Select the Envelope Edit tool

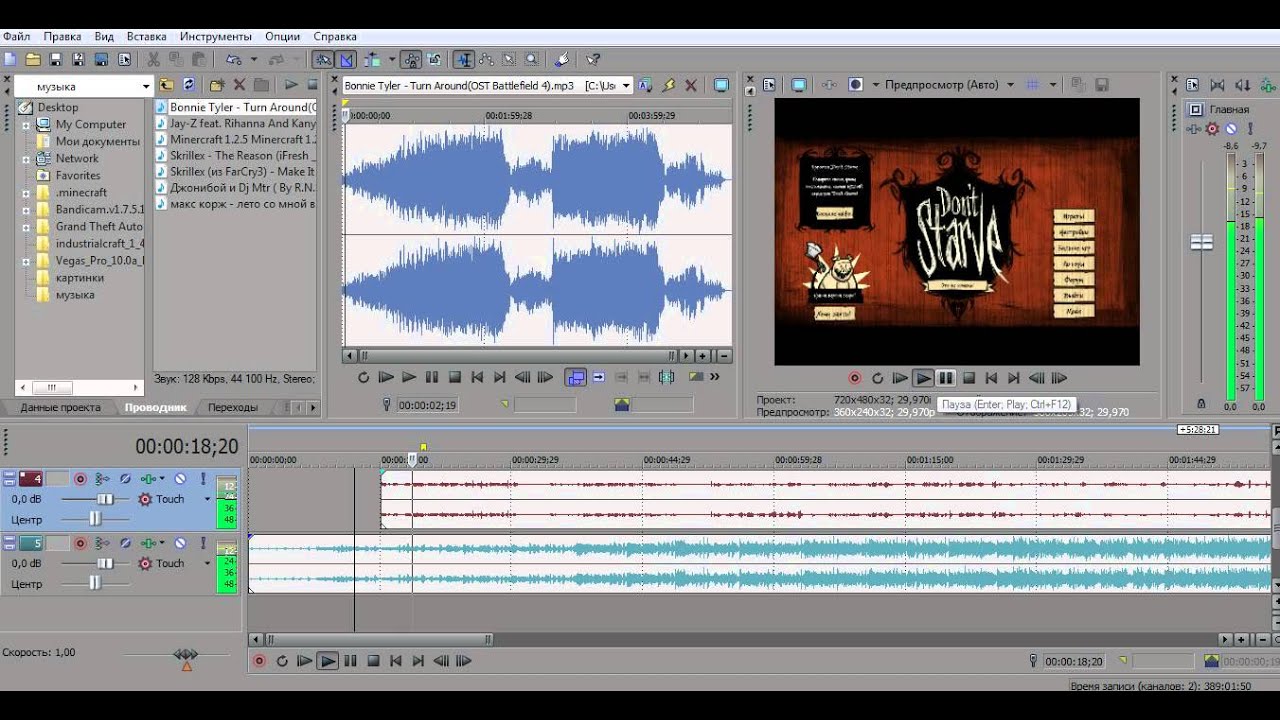486,59
